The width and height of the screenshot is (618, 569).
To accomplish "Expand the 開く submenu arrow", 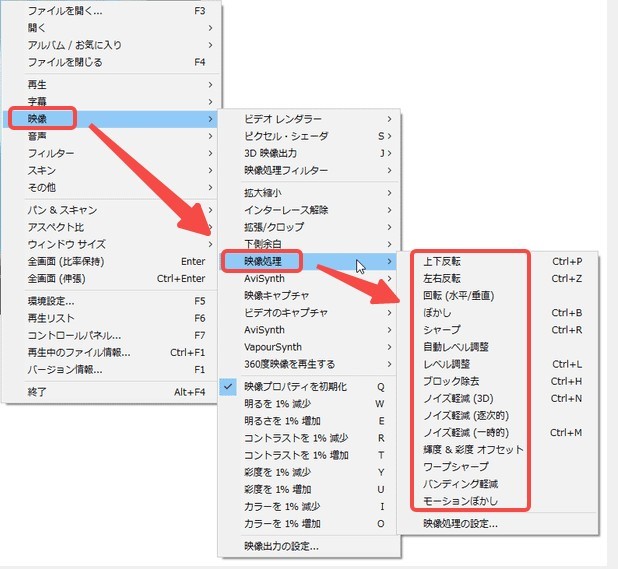I will coord(210,28).
